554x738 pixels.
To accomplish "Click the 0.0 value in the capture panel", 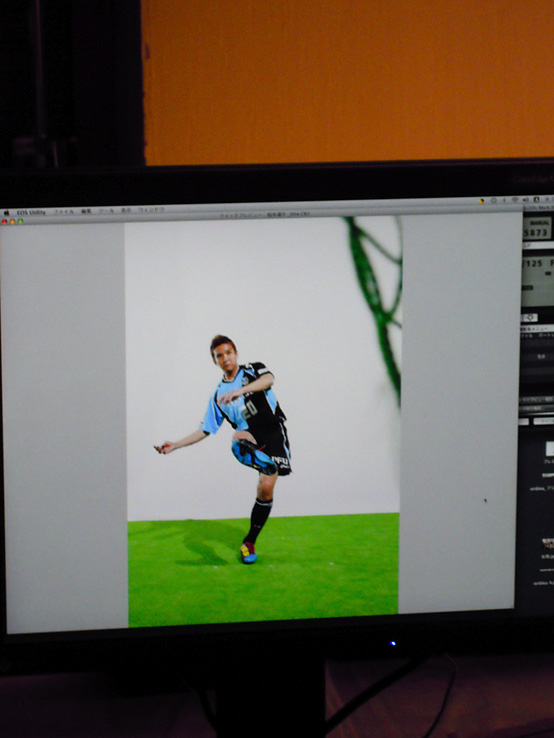I will tap(541, 356).
